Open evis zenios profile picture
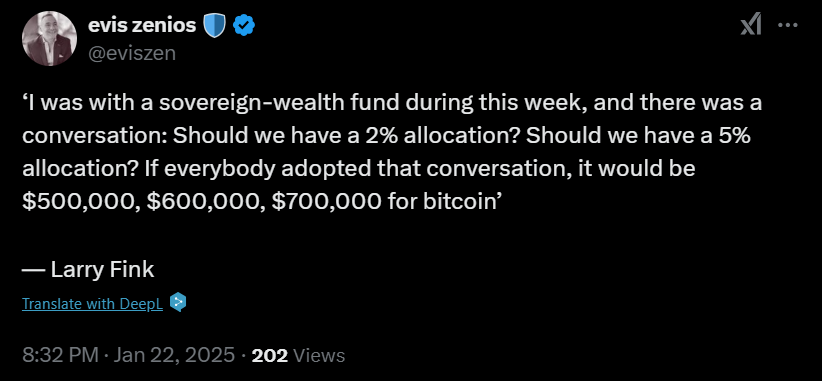This screenshot has height=381, width=822. [49, 38]
